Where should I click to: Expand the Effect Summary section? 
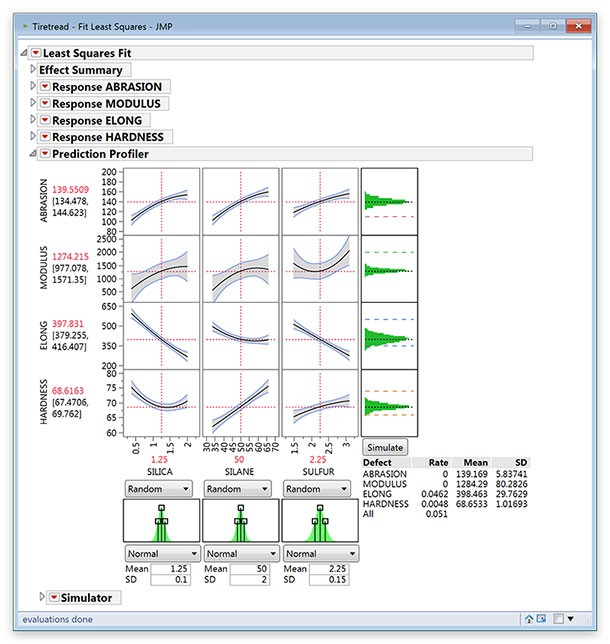pos(33,70)
